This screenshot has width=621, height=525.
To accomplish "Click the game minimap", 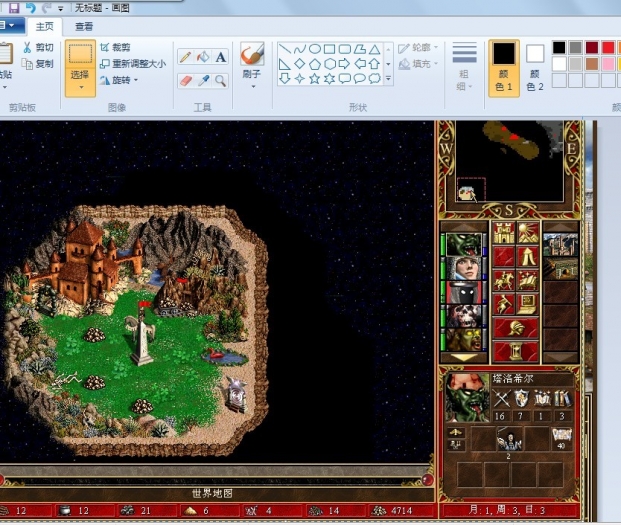I will click(x=510, y=161).
